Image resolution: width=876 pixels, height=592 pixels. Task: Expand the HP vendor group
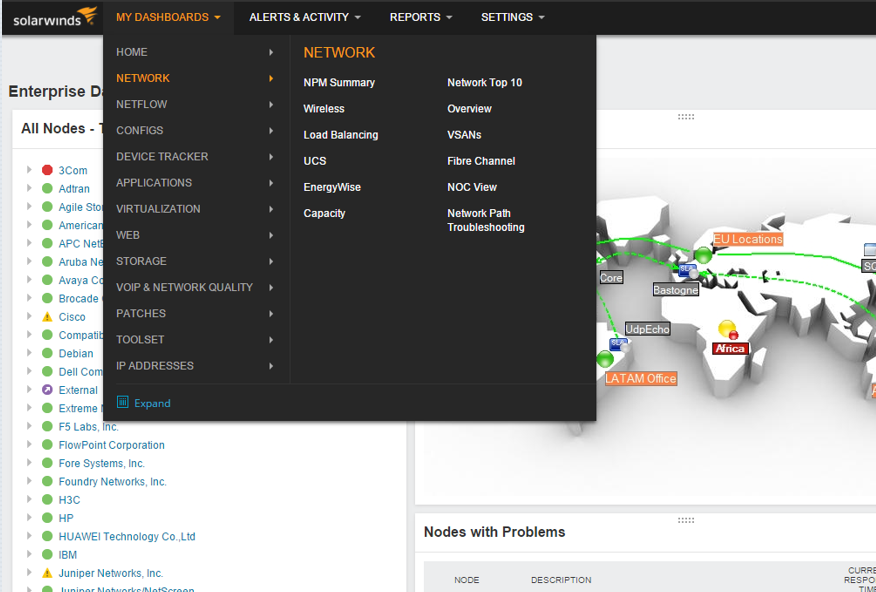(x=29, y=517)
